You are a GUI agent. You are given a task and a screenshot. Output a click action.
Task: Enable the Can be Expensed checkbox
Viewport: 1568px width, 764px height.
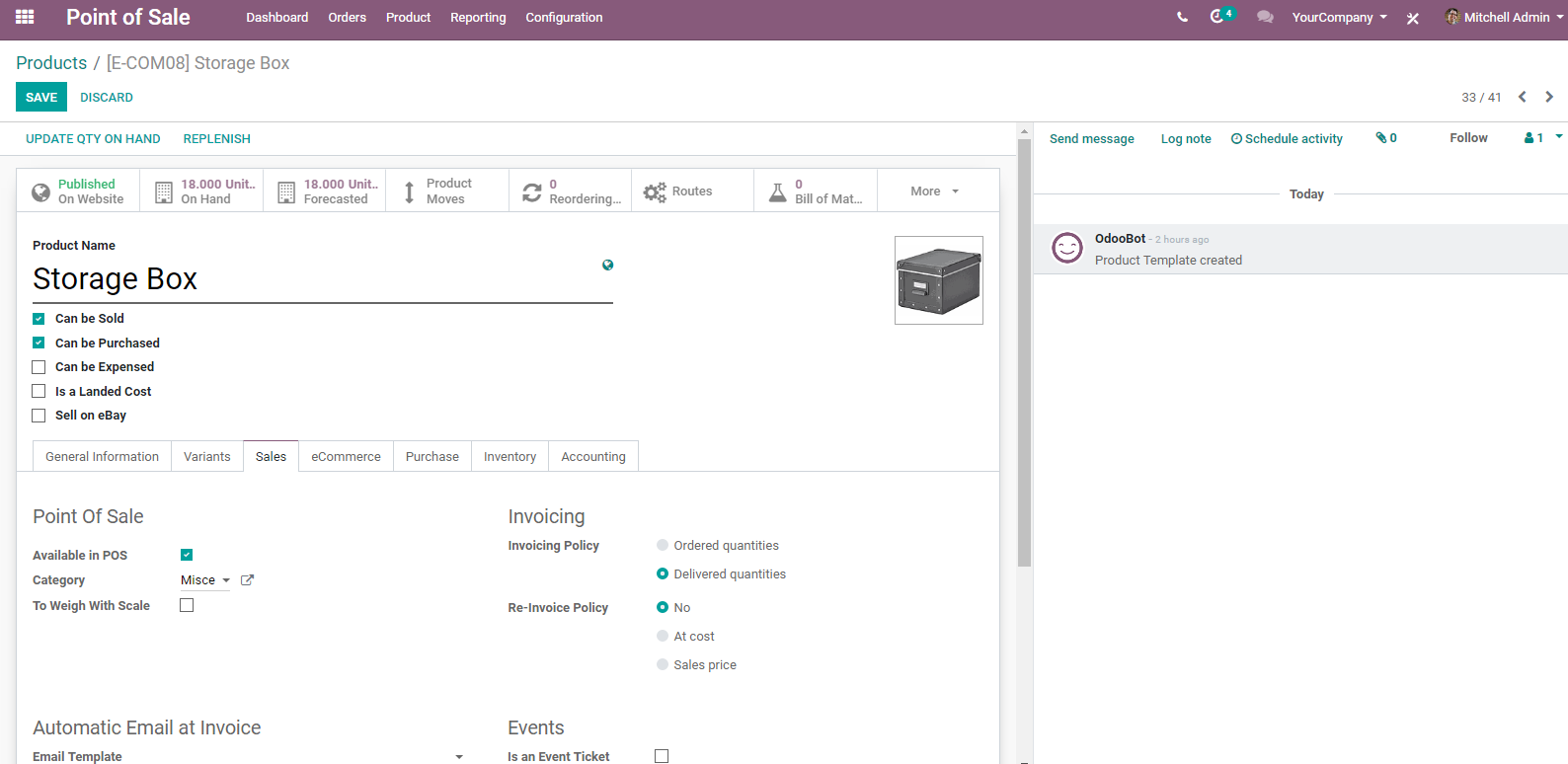pos(39,367)
